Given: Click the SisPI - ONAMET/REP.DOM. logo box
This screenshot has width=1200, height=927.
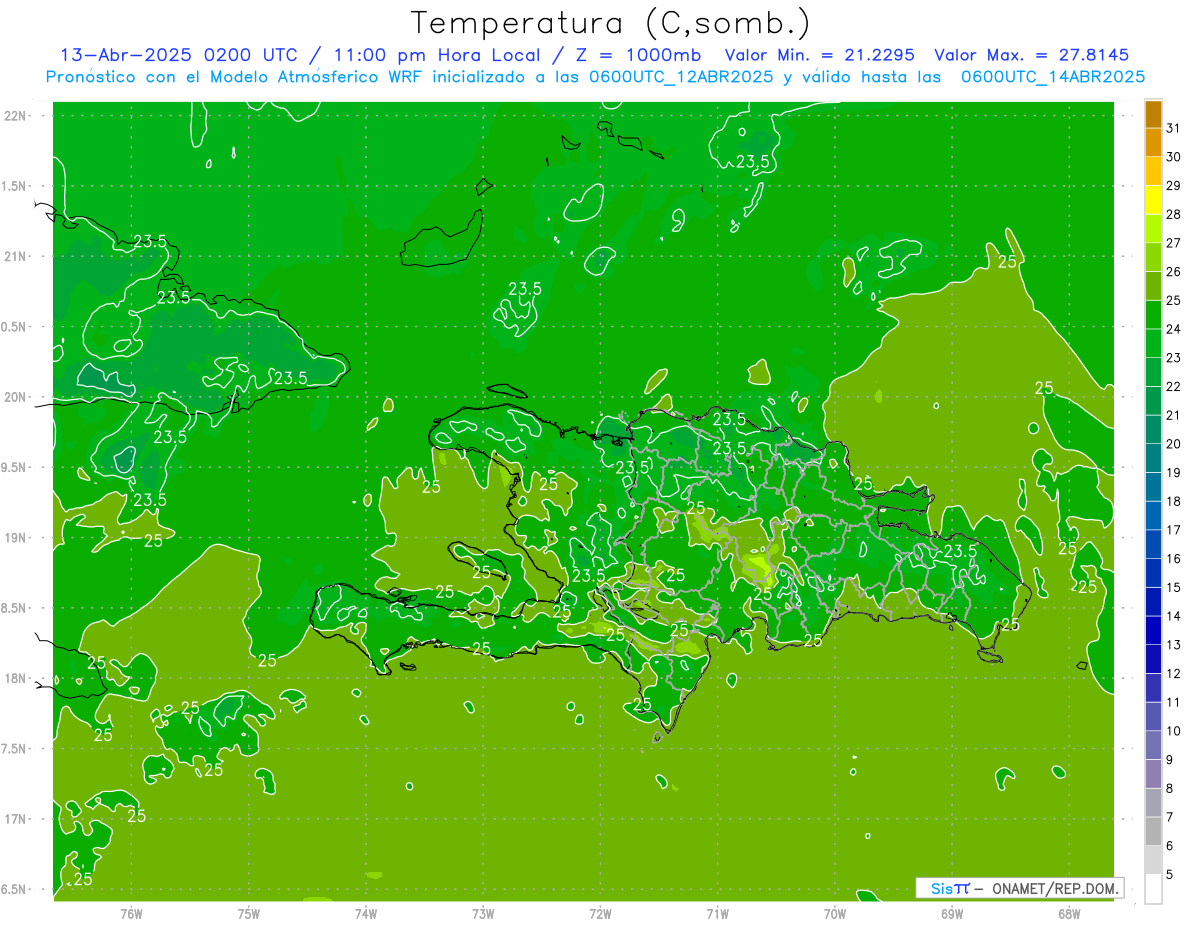Looking at the screenshot, I should (x=1019, y=888).
